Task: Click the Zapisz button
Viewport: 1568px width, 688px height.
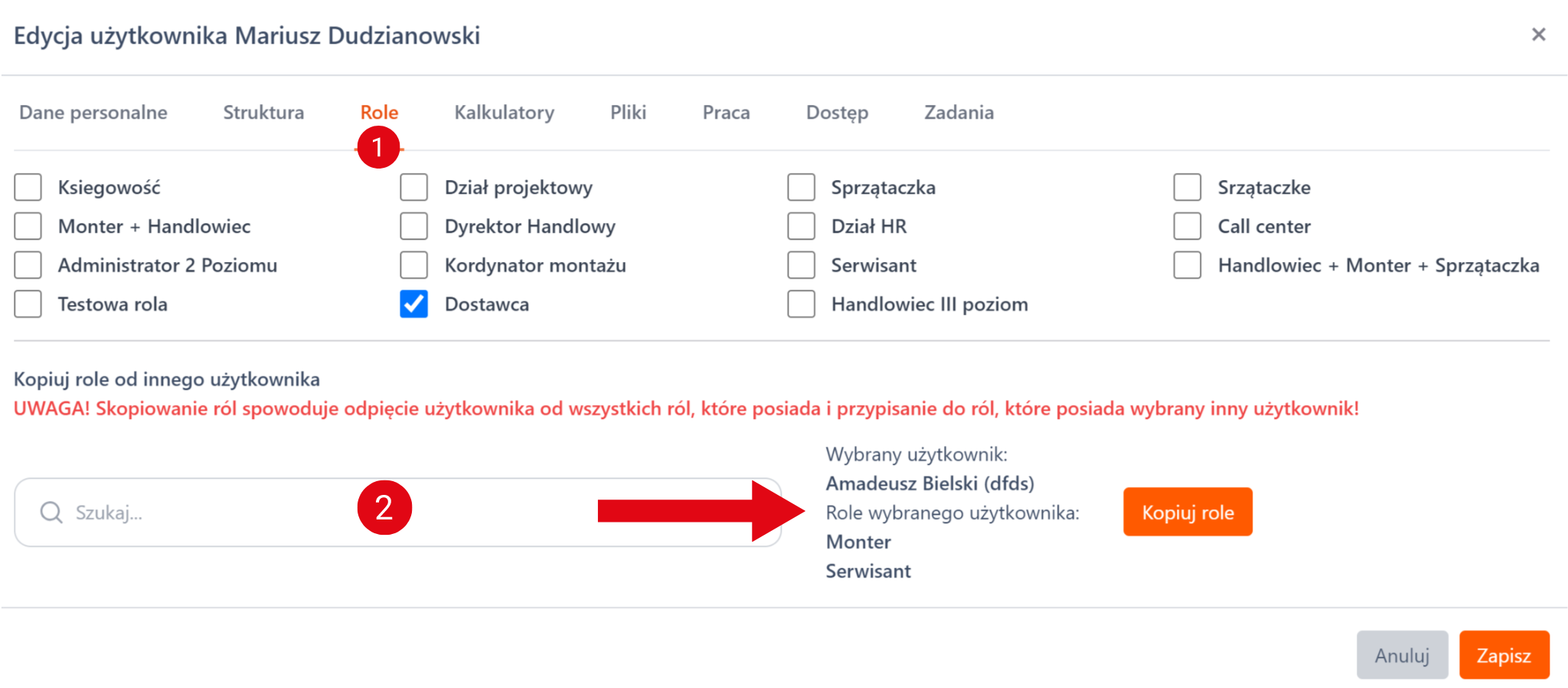Action: point(1504,655)
